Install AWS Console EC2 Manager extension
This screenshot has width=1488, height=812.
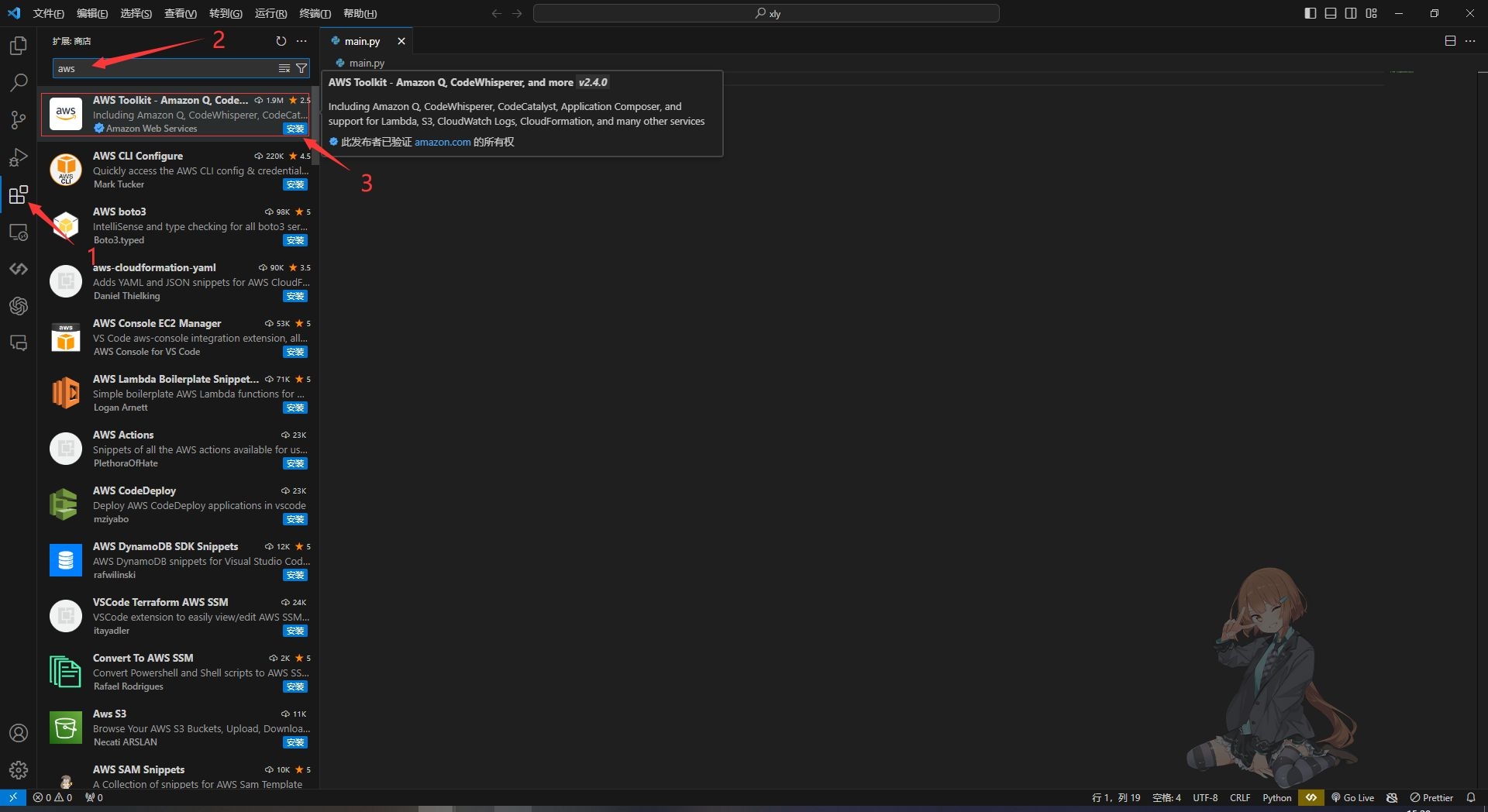(x=295, y=352)
